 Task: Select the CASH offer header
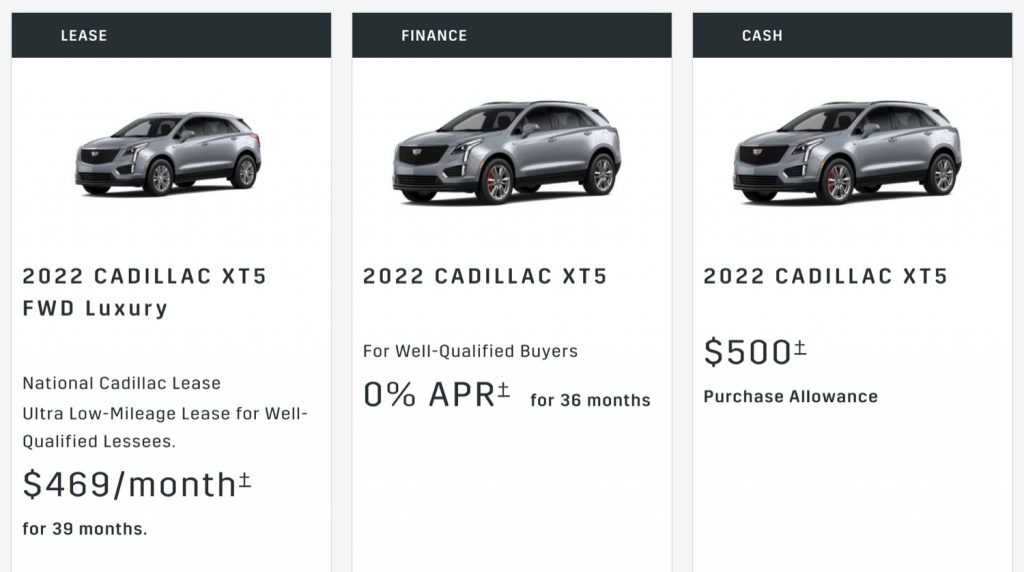(x=852, y=35)
